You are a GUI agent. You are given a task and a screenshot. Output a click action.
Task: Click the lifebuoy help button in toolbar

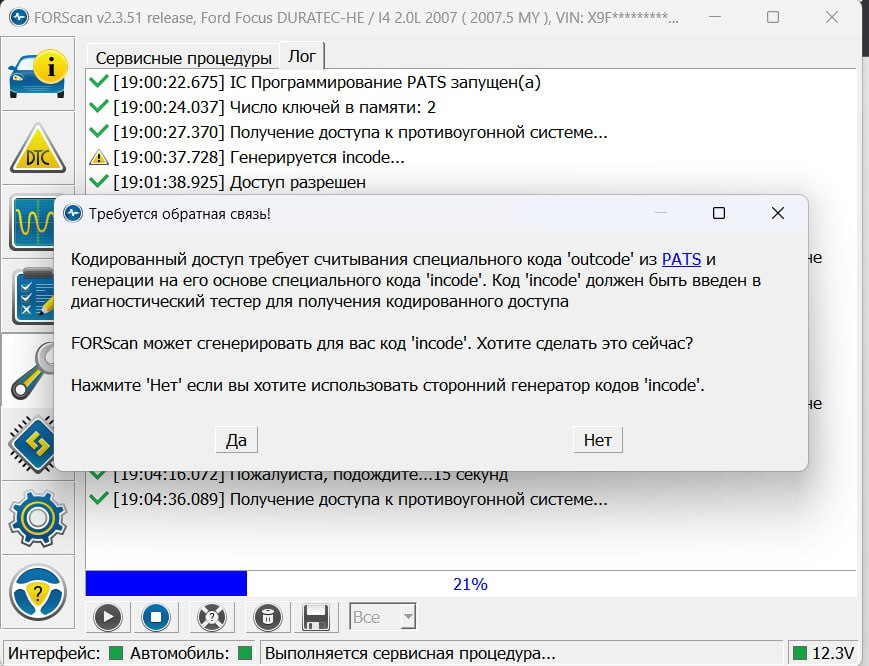pyautogui.click(x=212, y=617)
